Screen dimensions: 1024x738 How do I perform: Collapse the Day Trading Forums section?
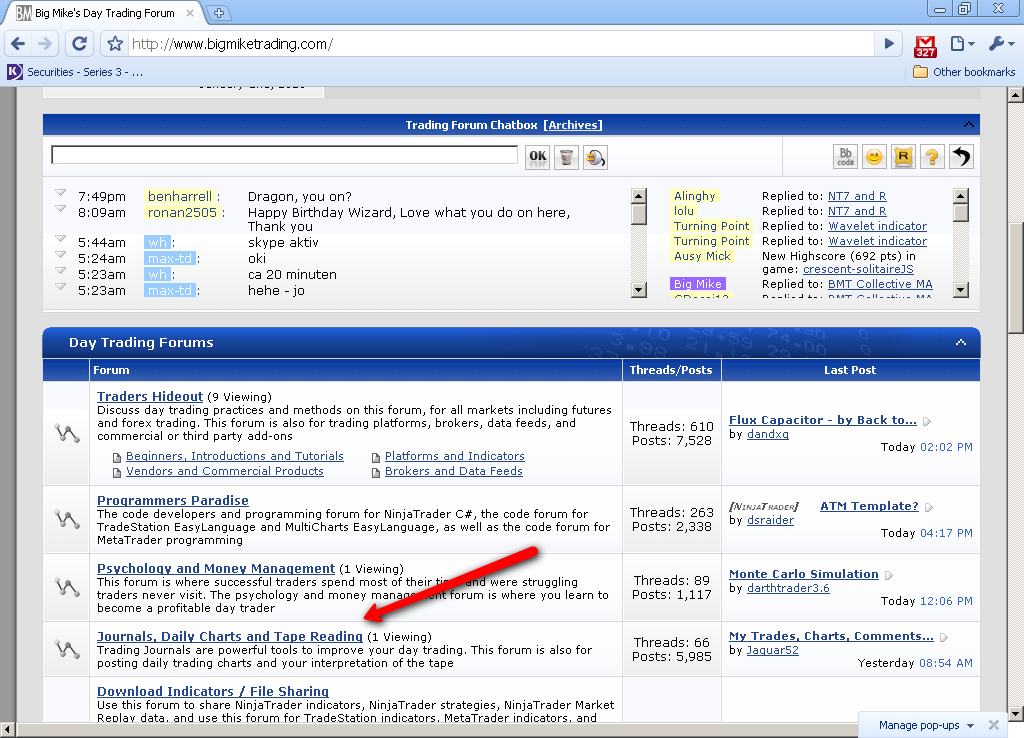pos(961,342)
